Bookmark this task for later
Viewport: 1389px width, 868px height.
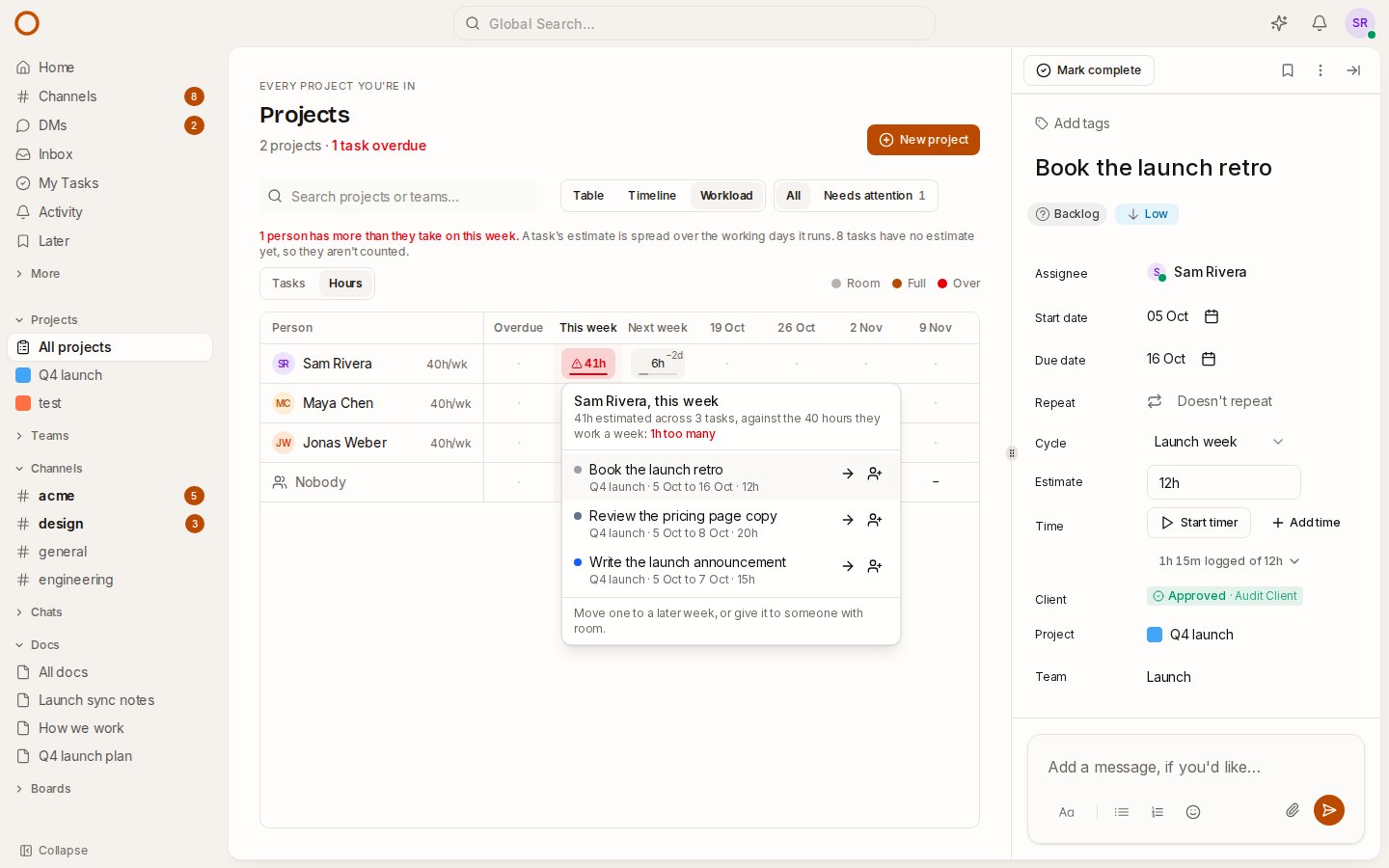(x=1288, y=70)
